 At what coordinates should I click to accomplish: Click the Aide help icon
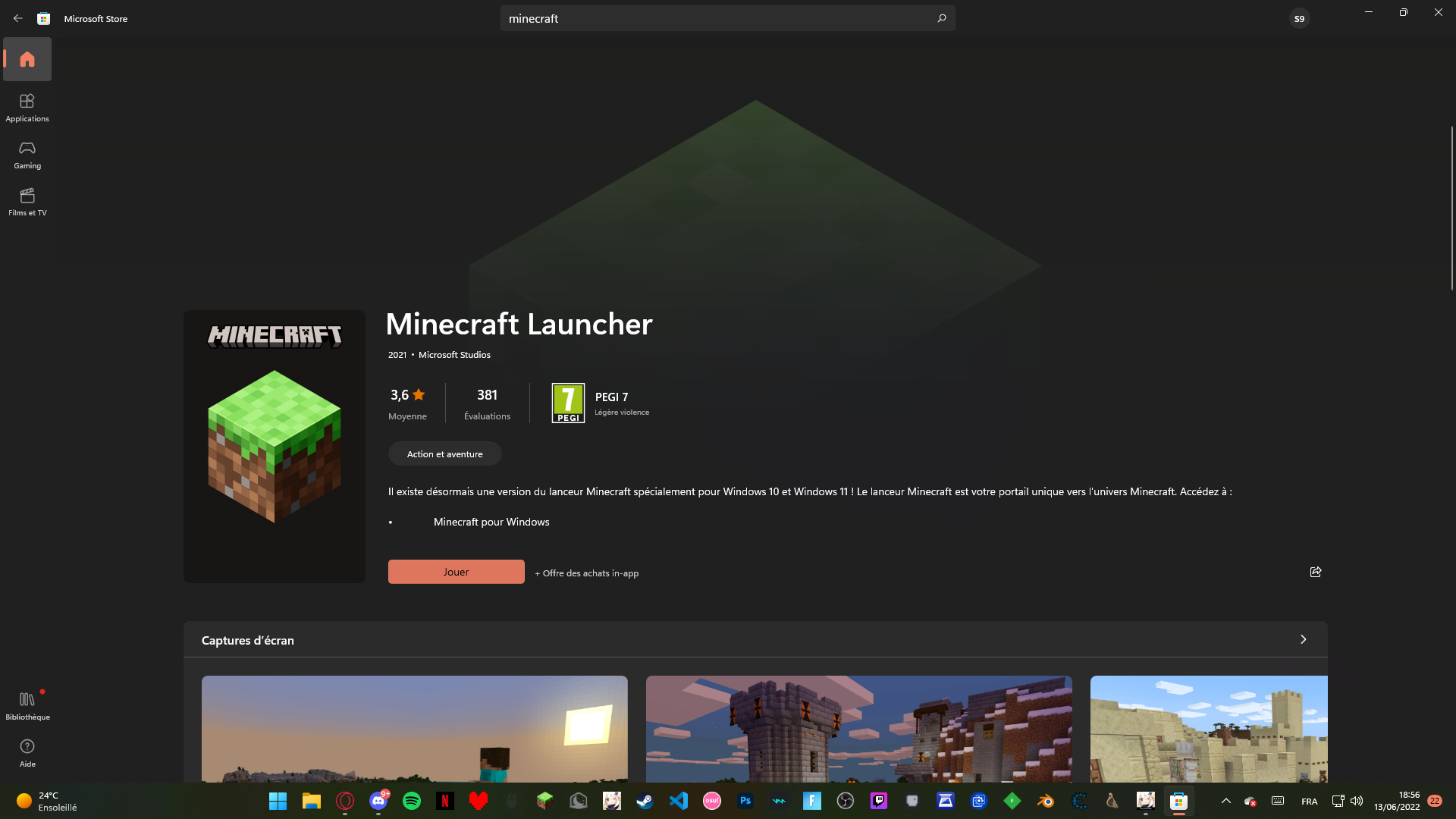(27, 752)
